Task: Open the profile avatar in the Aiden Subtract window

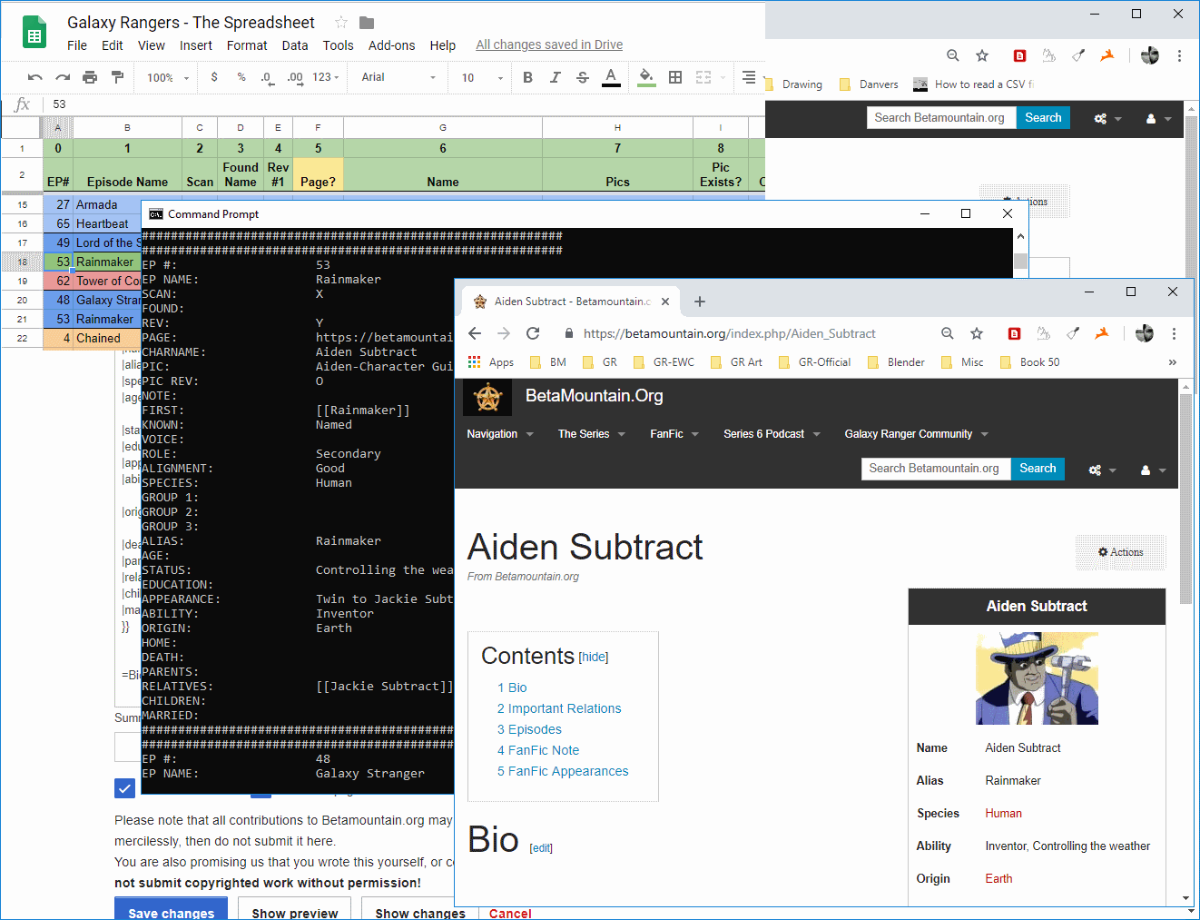Action: [x=1146, y=333]
